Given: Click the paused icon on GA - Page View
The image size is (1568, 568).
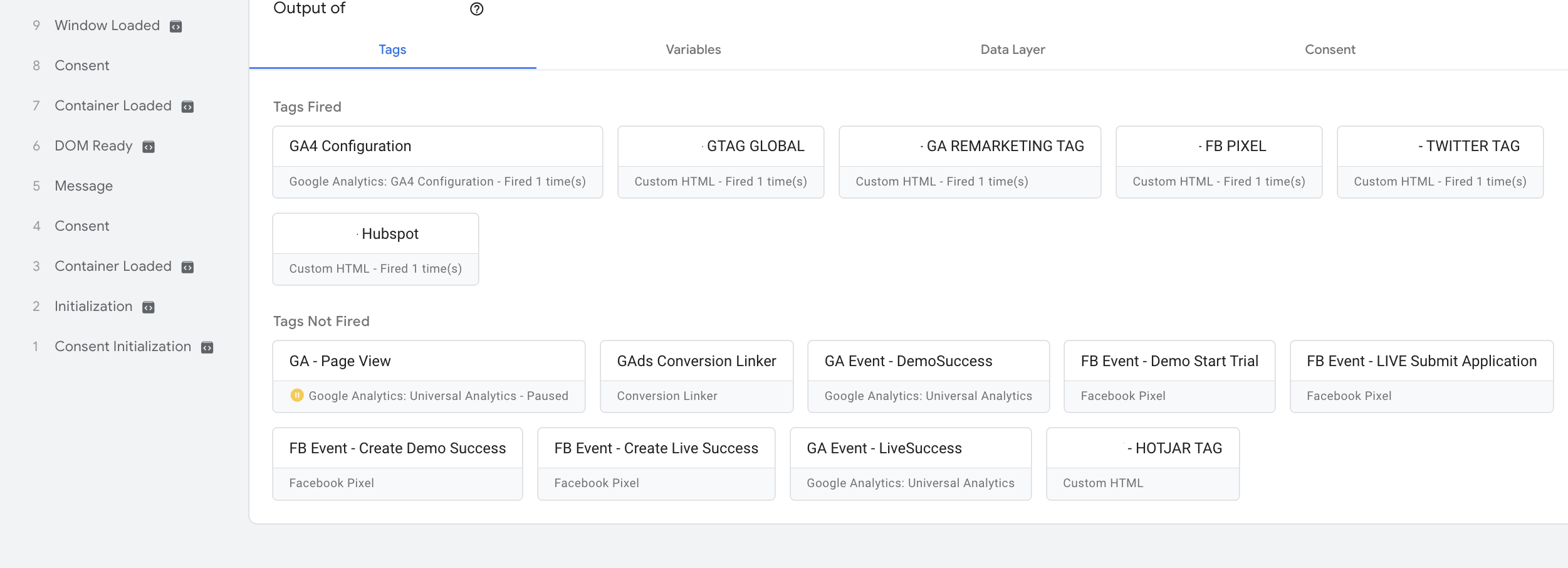Looking at the screenshot, I should click(297, 395).
